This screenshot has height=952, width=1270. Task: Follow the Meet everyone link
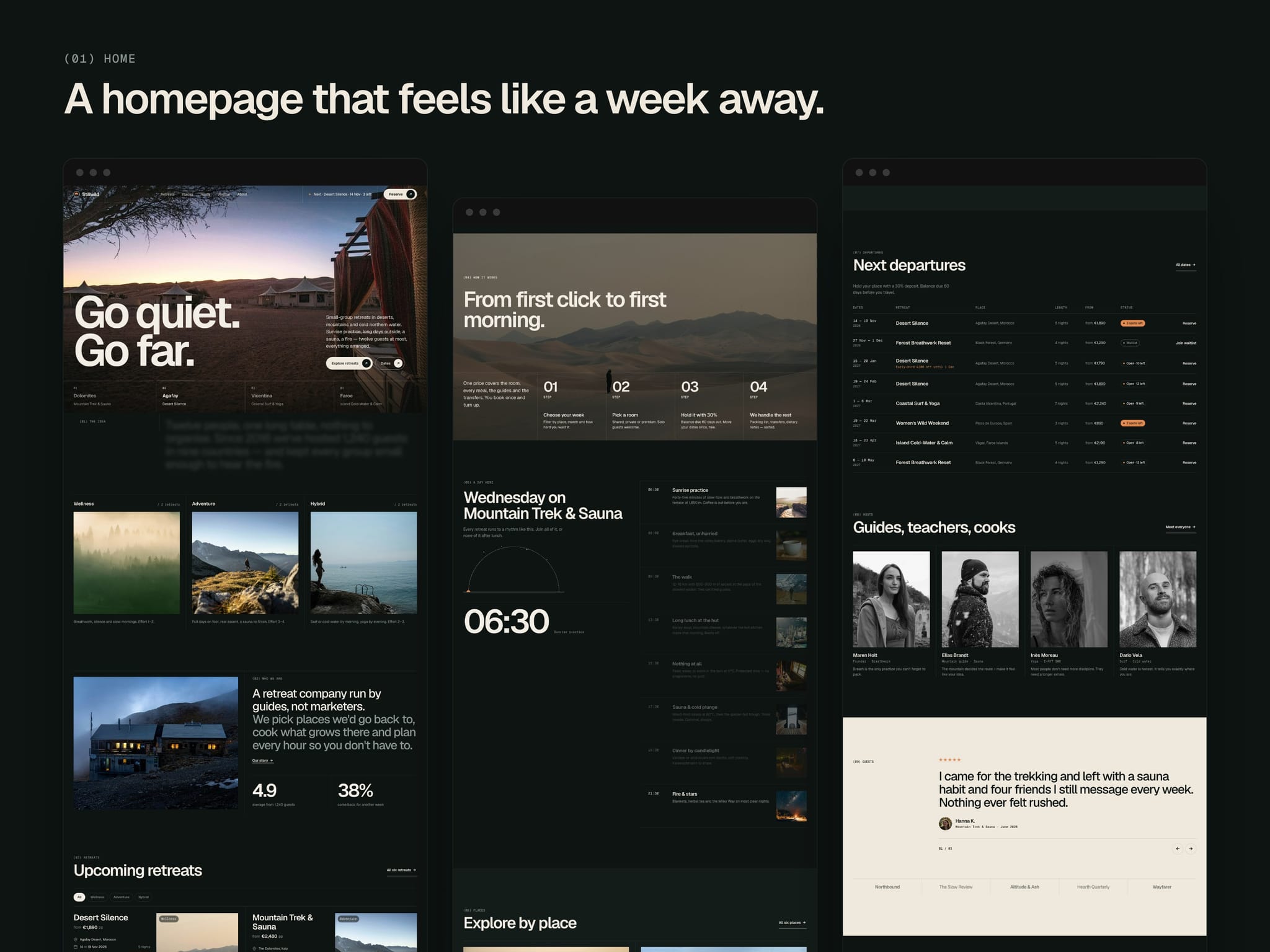pos(1180,527)
